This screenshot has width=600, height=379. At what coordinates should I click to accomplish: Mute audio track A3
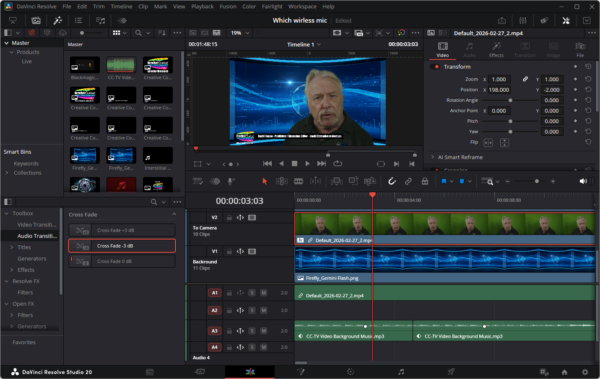[x=263, y=331]
